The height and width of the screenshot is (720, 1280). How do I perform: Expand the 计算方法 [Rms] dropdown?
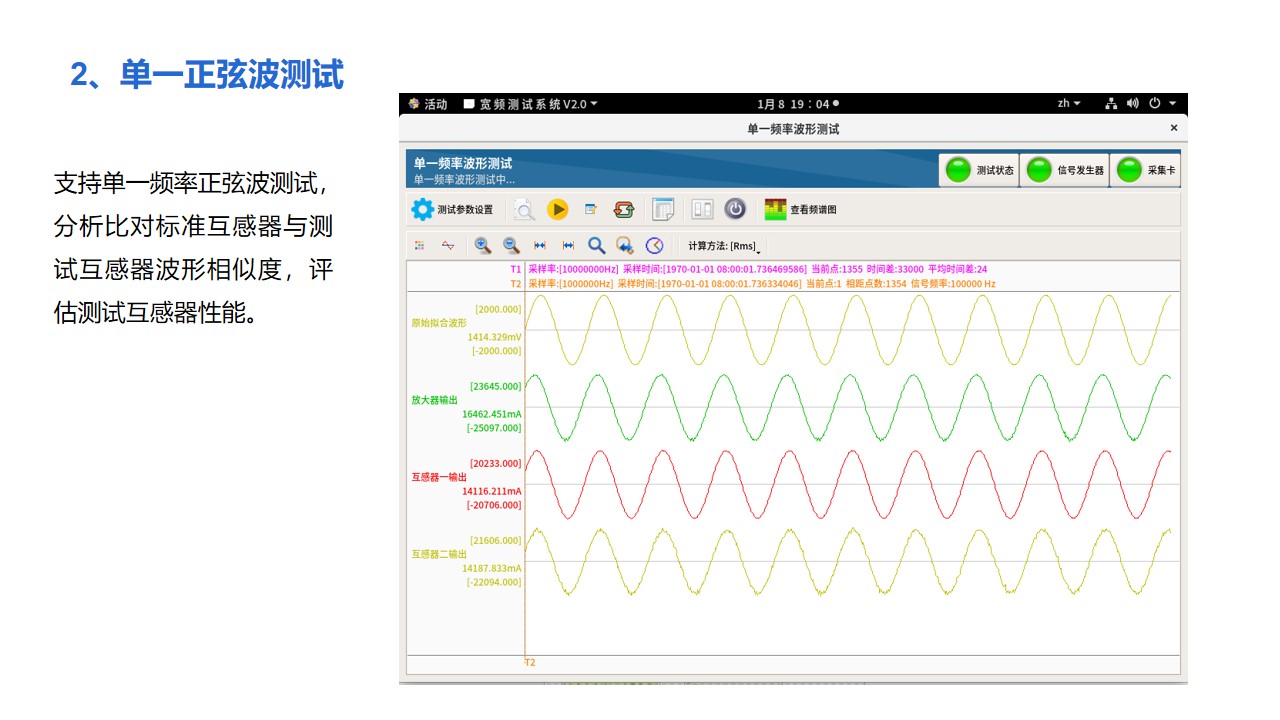click(x=724, y=246)
